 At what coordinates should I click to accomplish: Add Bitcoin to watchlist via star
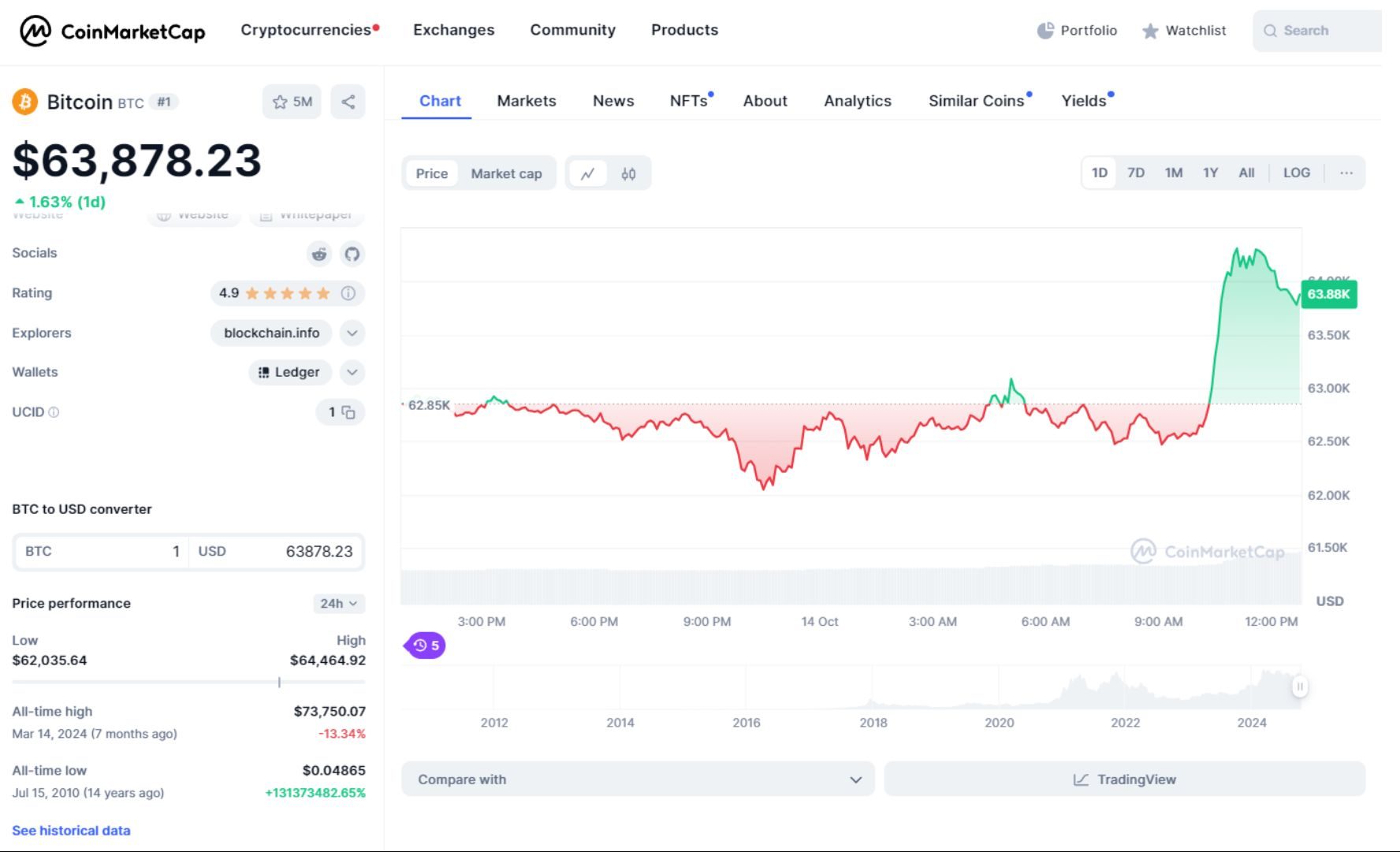[x=278, y=102]
